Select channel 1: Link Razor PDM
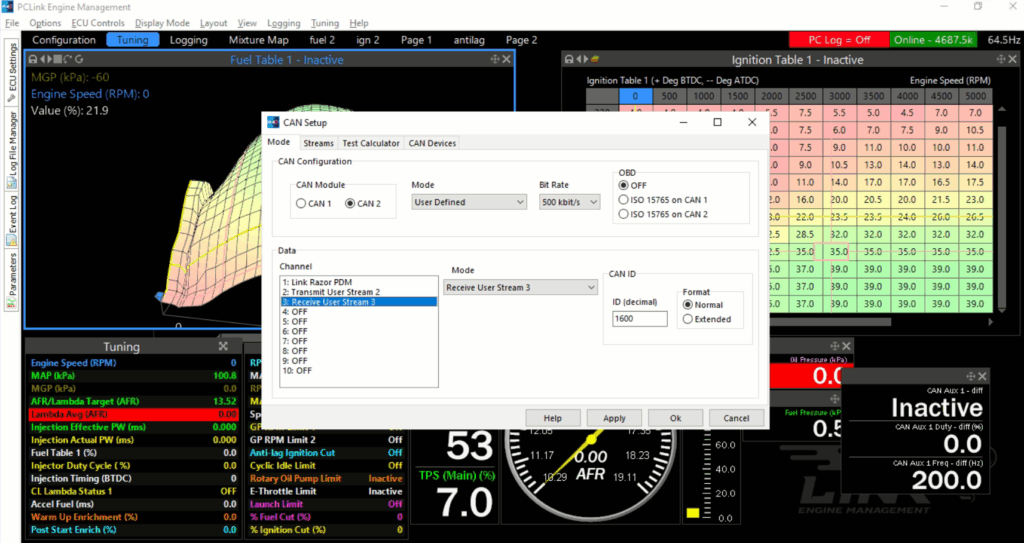This screenshot has width=1024, height=543. (x=359, y=282)
